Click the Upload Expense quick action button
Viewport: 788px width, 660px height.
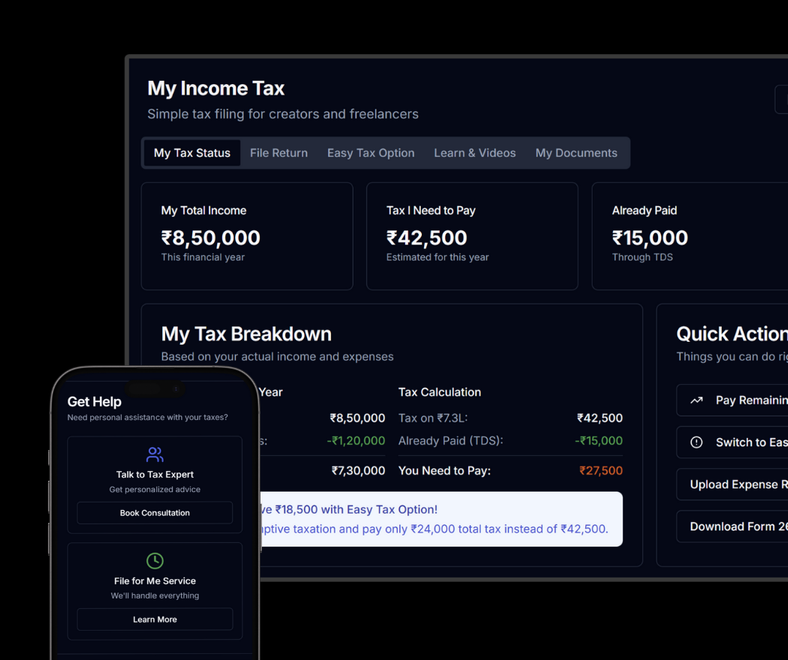tap(735, 484)
